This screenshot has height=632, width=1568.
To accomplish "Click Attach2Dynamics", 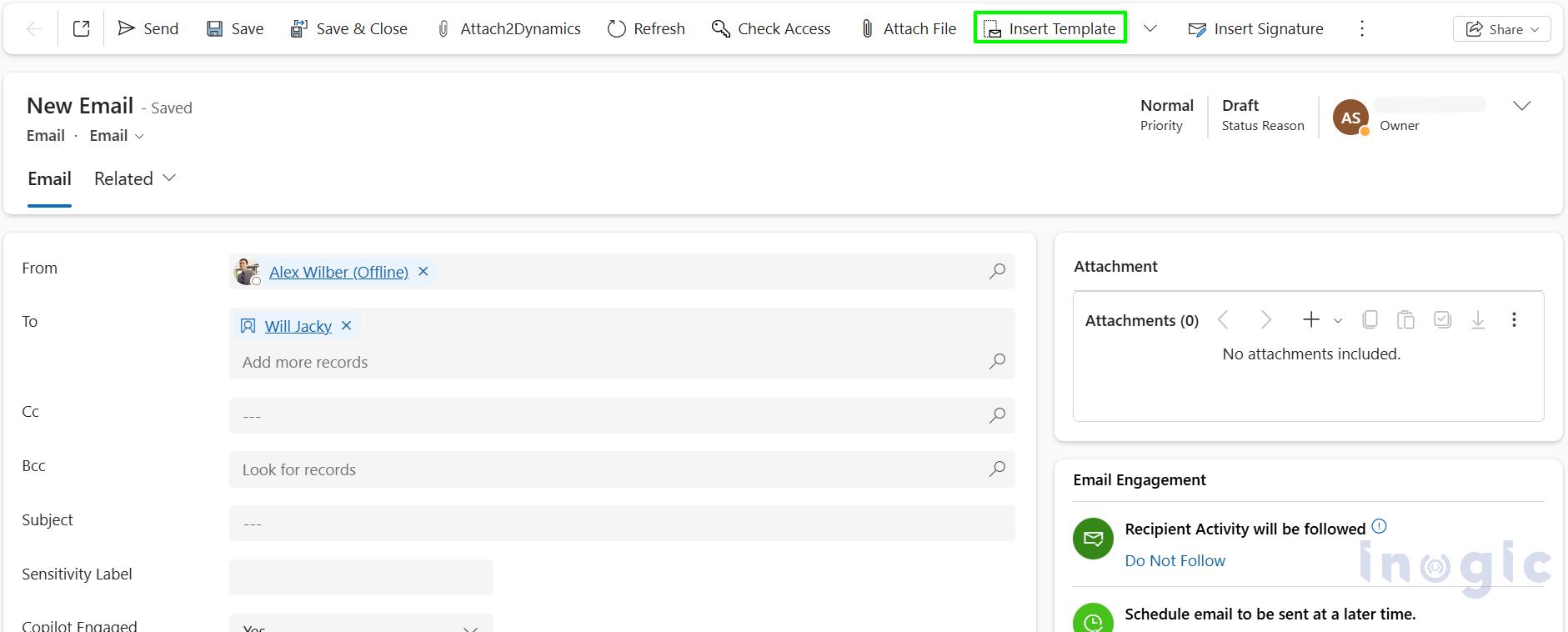I will click(x=508, y=29).
